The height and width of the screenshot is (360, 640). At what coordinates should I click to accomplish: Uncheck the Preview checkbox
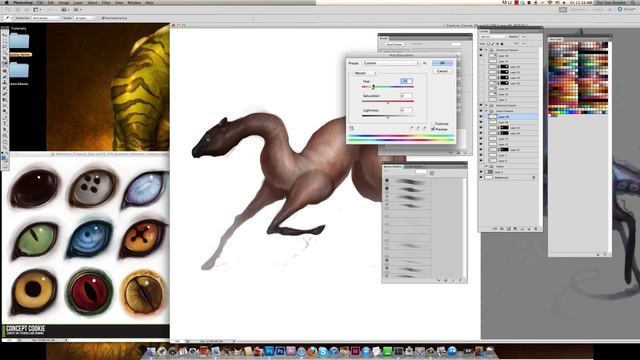[433, 129]
